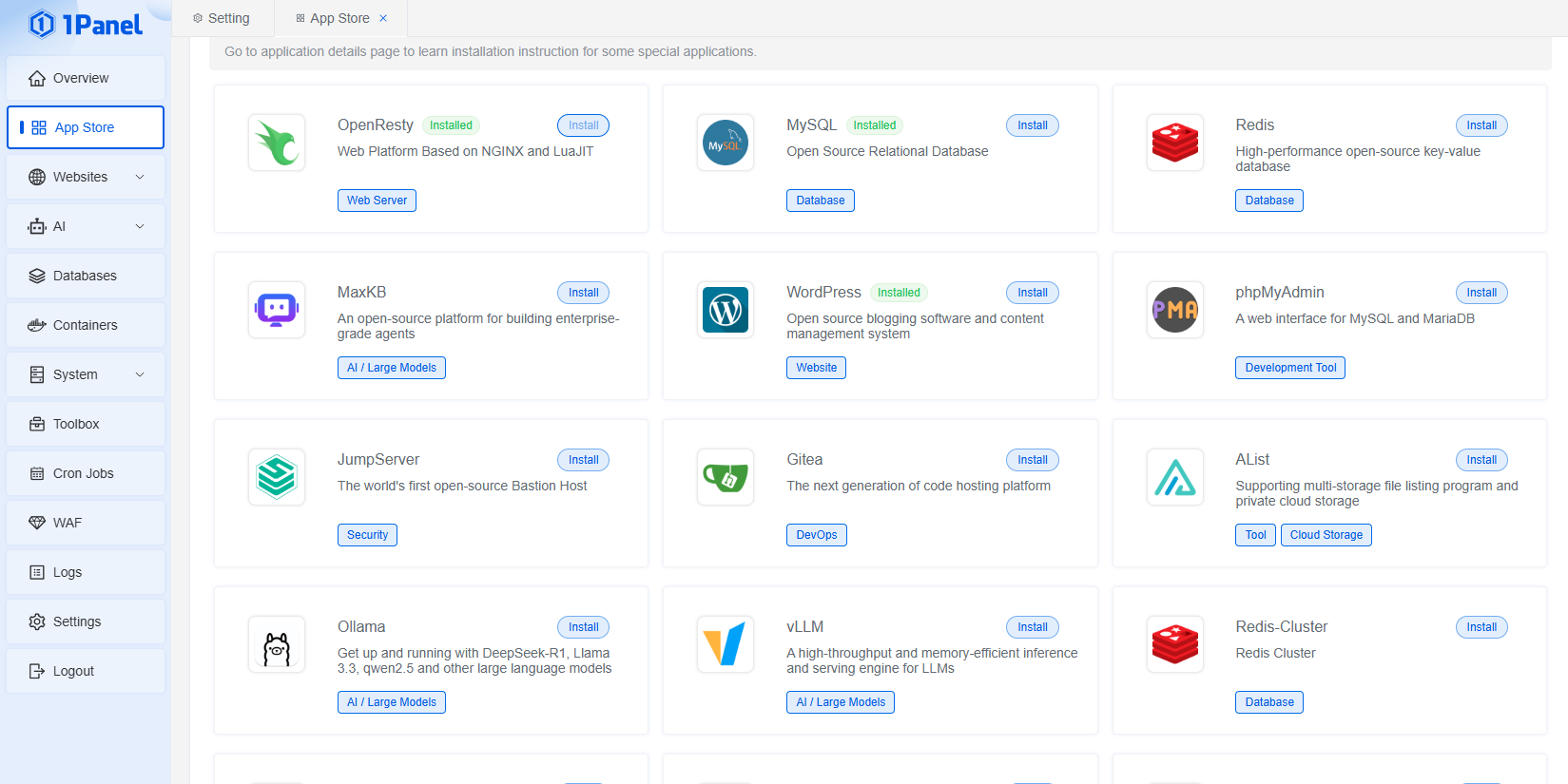Click the OpenResty title text

coord(376,125)
